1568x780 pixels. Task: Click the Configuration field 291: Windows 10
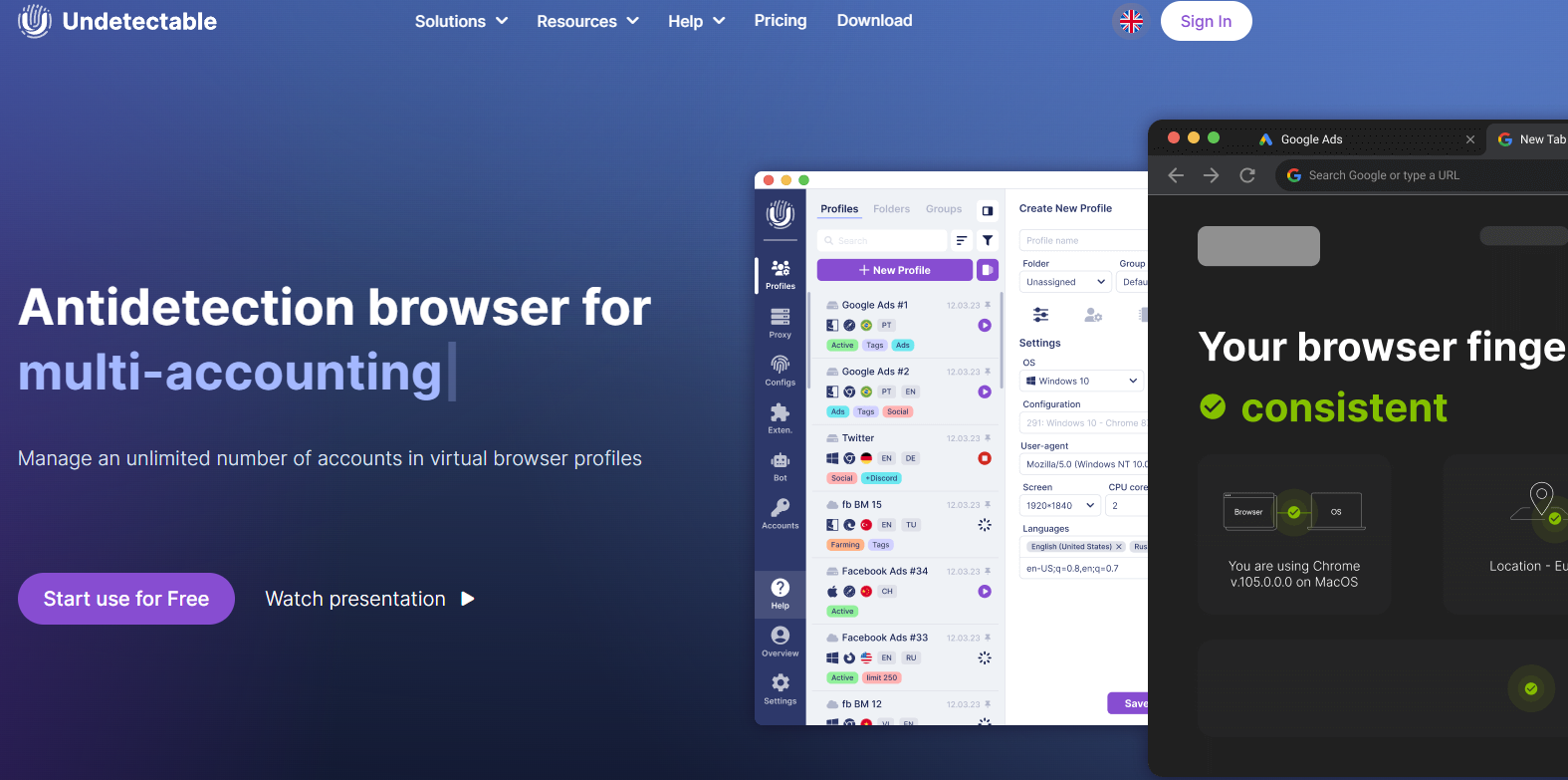tap(1084, 423)
